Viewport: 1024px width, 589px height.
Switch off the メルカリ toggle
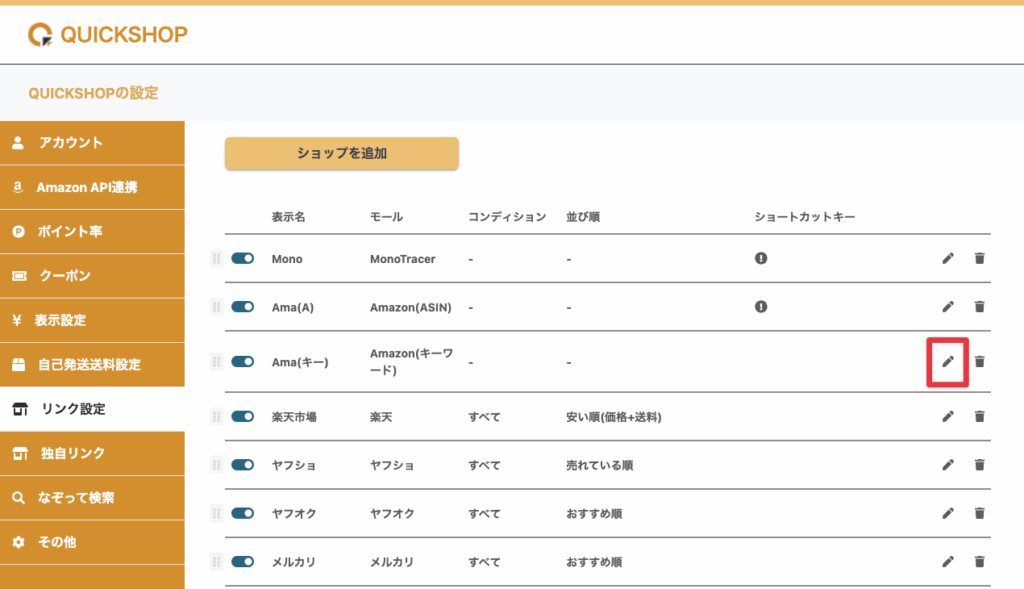coord(243,562)
